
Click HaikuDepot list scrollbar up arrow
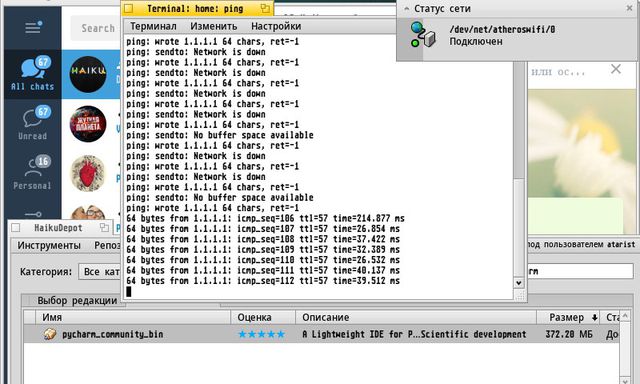(625, 317)
